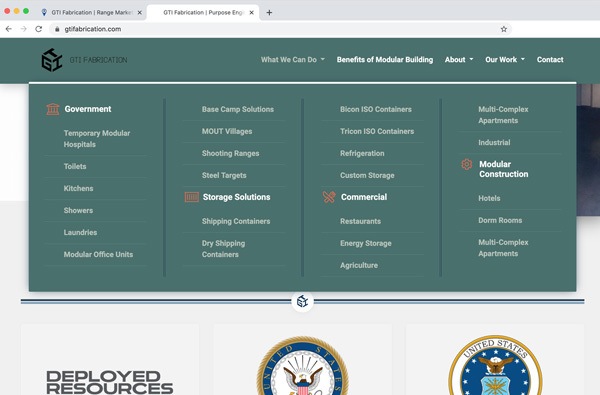Expand the What We Can Do dropdown
Screen dimensions: 600x395
coord(293,60)
